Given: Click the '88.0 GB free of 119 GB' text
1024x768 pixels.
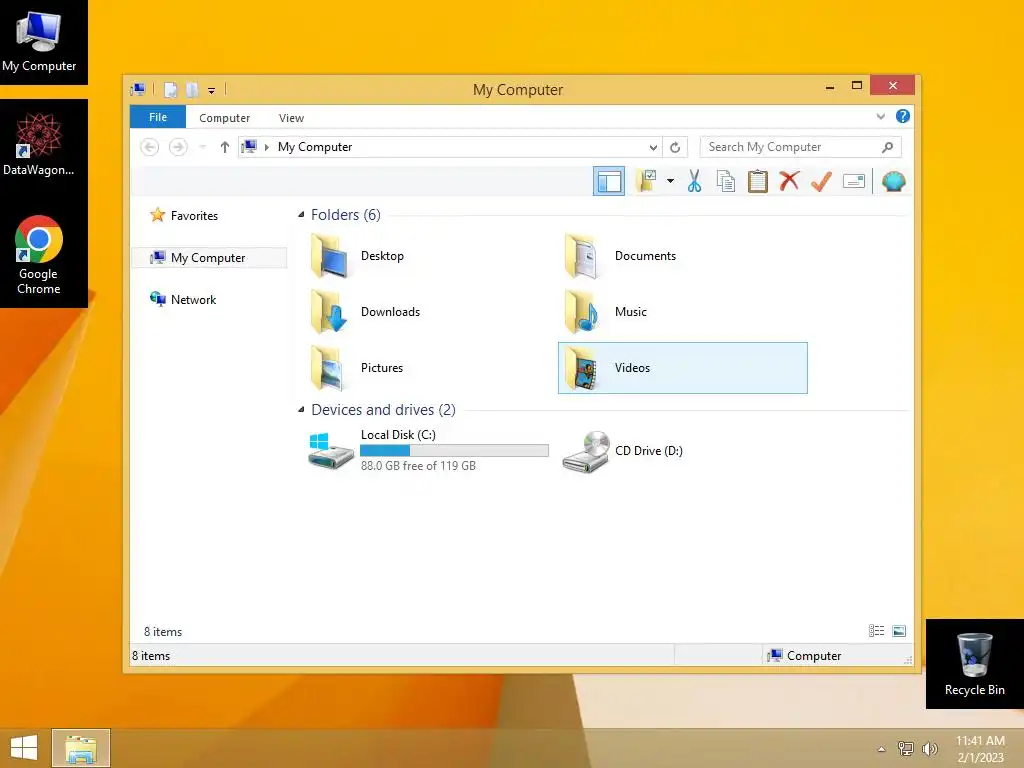Looking at the screenshot, I should point(418,466).
